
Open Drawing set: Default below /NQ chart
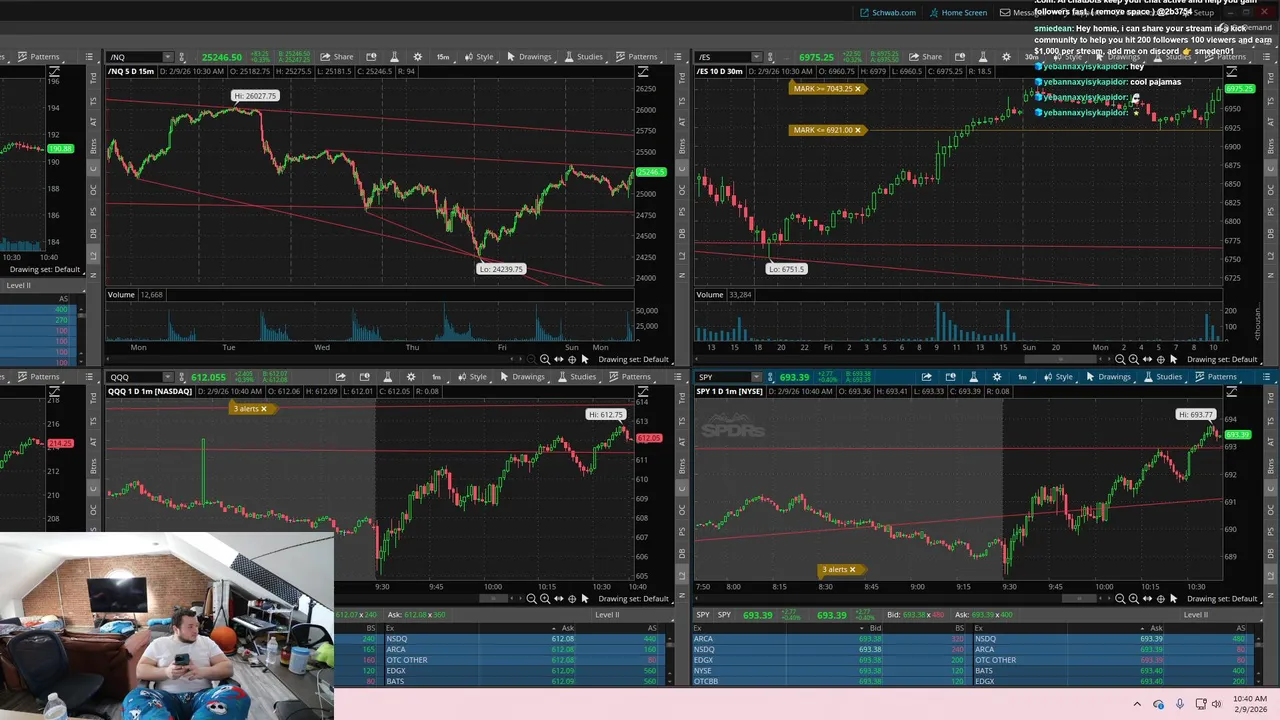point(634,359)
